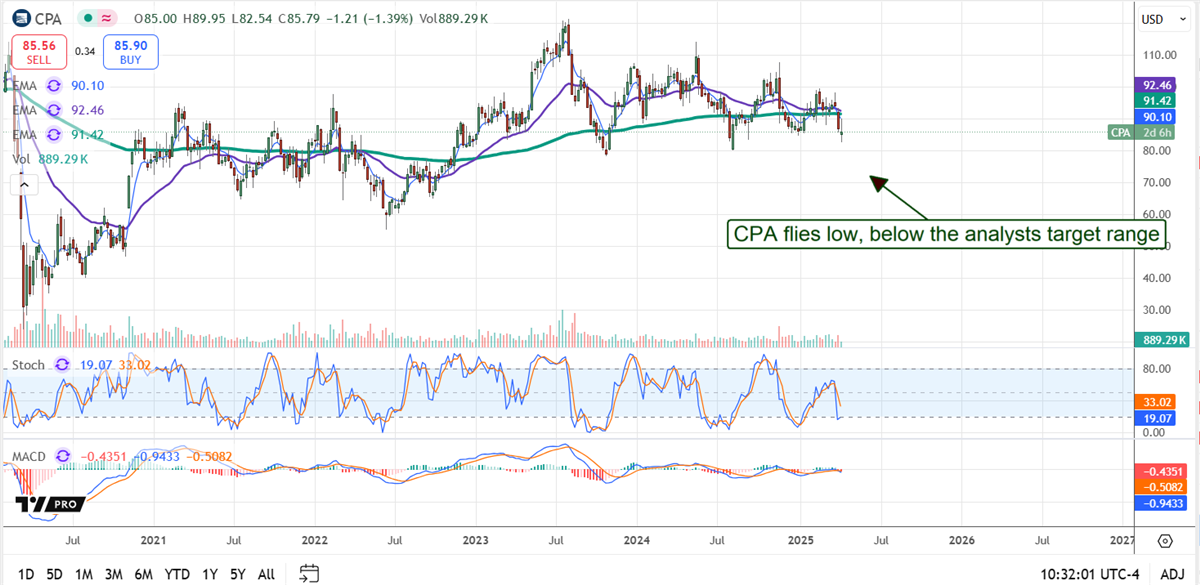Click the pink delayed-data wave icon
The image size is (1200, 585).
[x=103, y=17]
